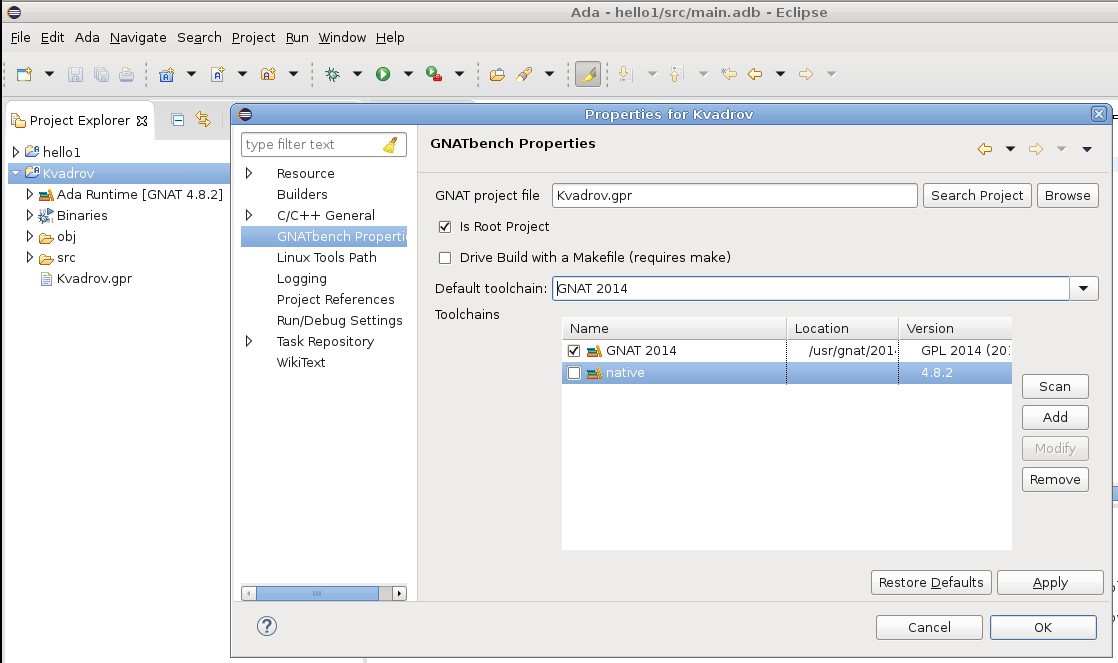The width and height of the screenshot is (1118, 663).
Task: Expand the Resource properties category
Action: tap(249, 173)
